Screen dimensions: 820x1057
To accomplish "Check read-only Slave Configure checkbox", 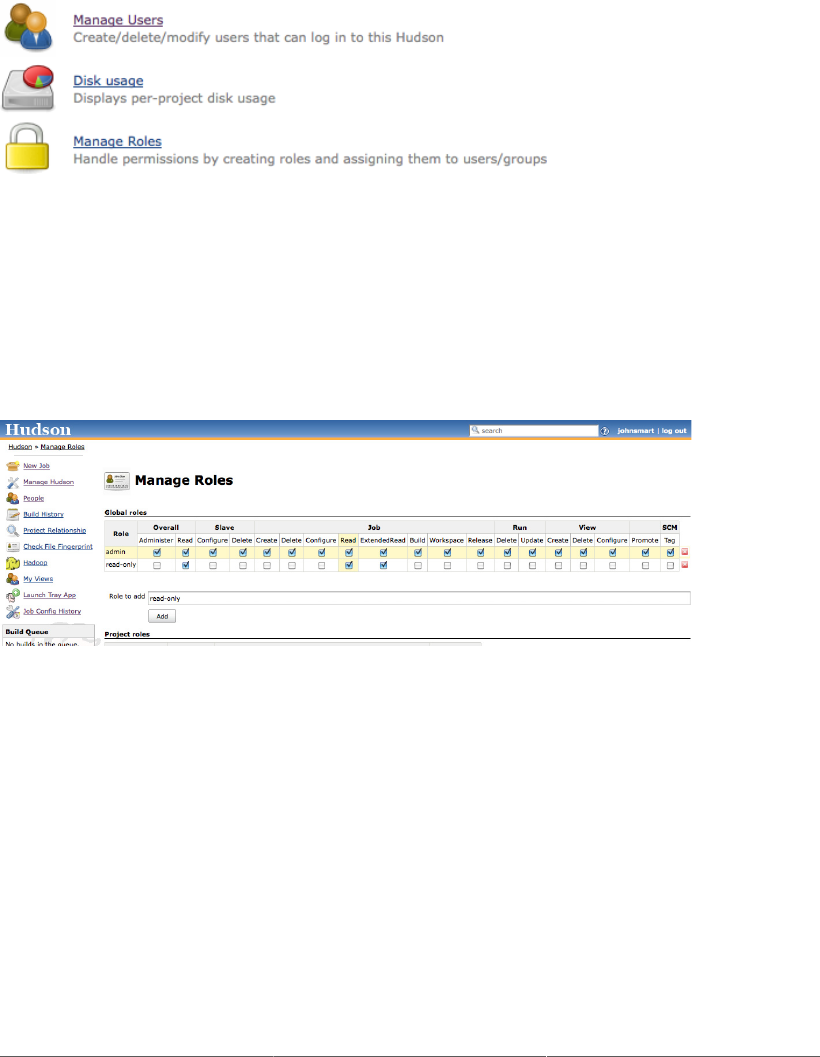I will pyautogui.click(x=213, y=566).
